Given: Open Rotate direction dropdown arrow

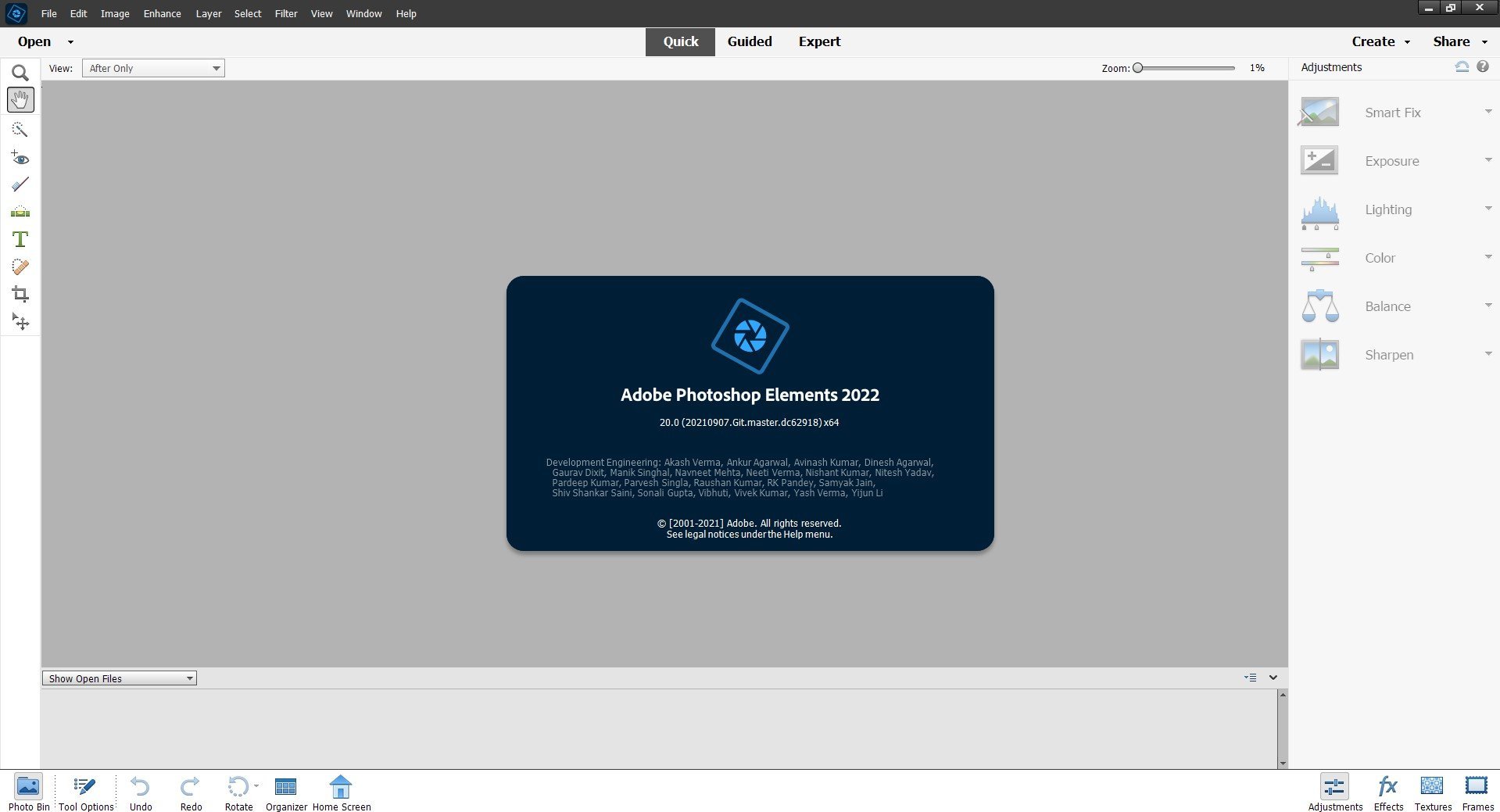Looking at the screenshot, I should pyautogui.click(x=256, y=785).
